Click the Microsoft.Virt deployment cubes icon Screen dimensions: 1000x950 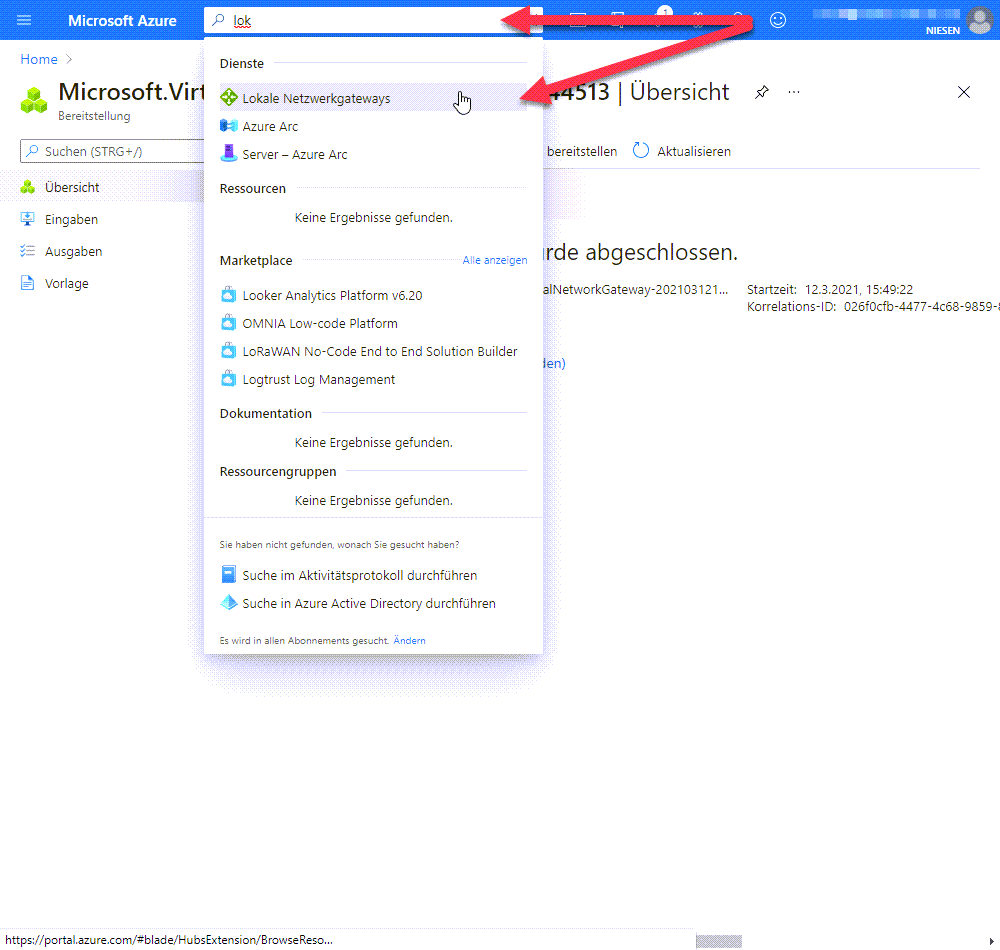click(x=34, y=101)
